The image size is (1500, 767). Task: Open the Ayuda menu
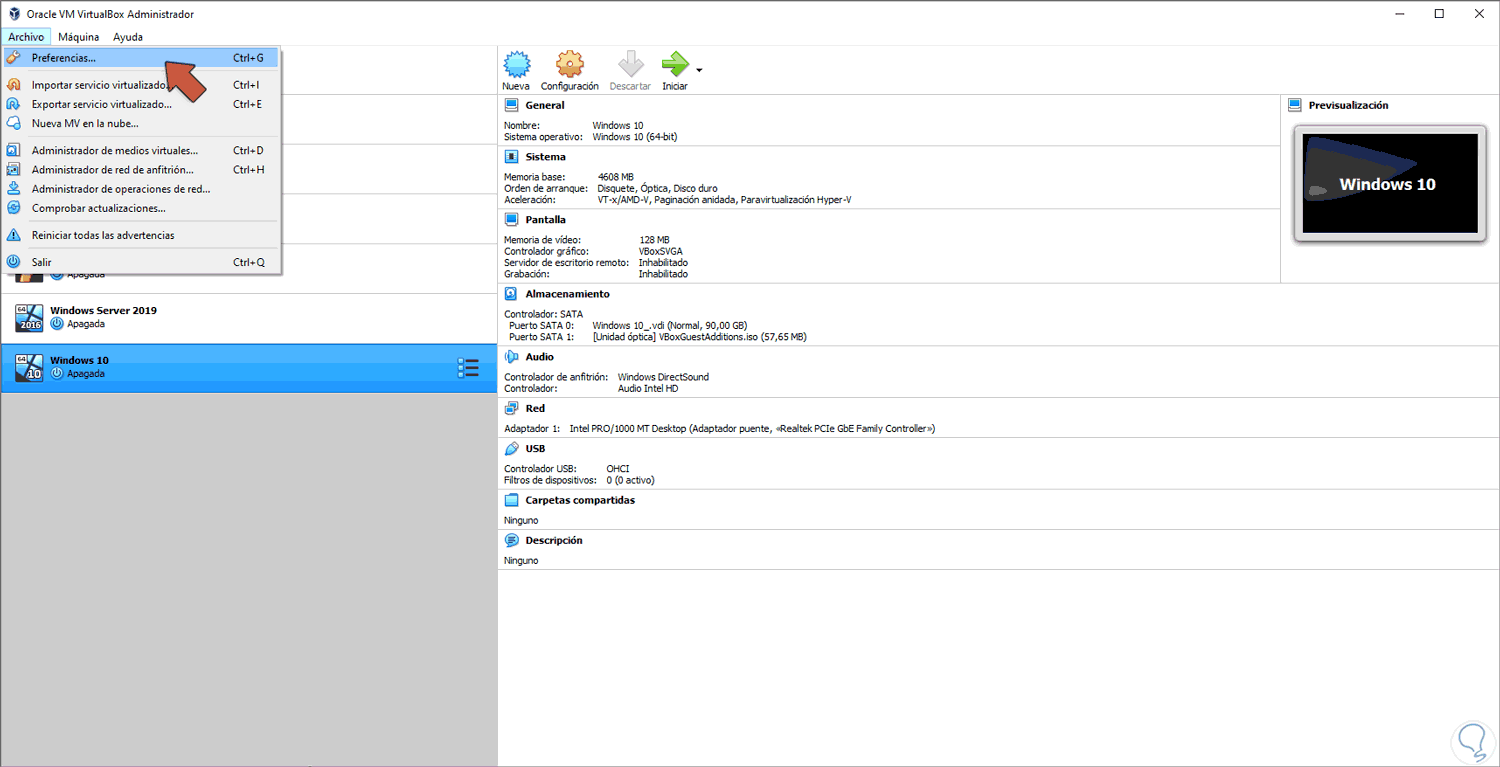coord(128,37)
